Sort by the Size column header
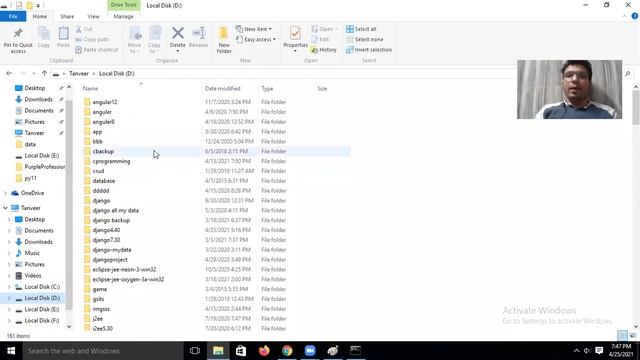This screenshot has width=640, height=360. pyautogui.click(x=332, y=88)
